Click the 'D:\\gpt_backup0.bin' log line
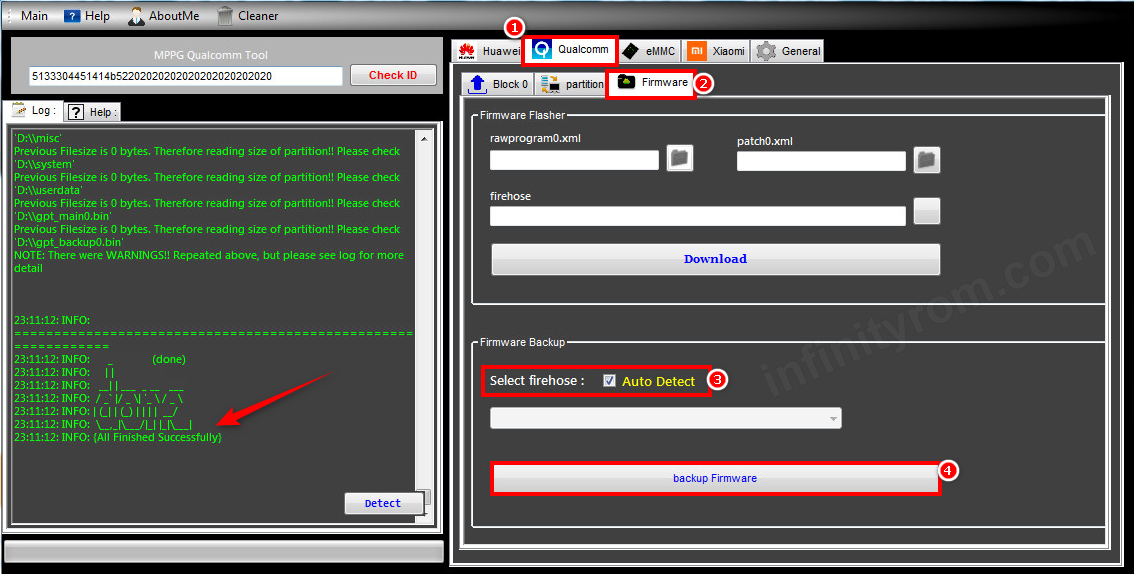Image resolution: width=1134 pixels, height=574 pixels. coord(69,242)
